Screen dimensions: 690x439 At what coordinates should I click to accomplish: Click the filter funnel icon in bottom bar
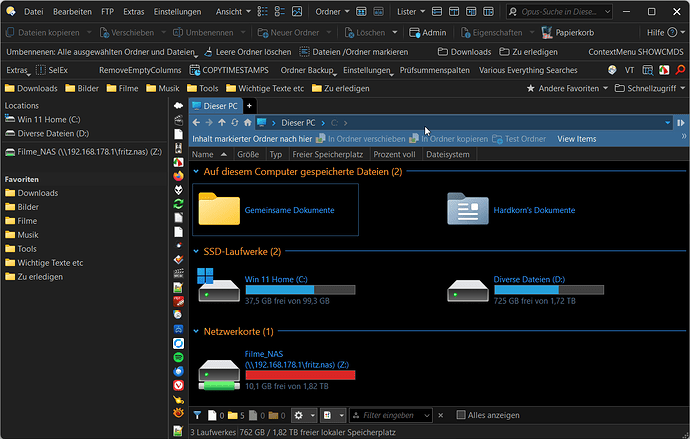pyautogui.click(x=197, y=415)
